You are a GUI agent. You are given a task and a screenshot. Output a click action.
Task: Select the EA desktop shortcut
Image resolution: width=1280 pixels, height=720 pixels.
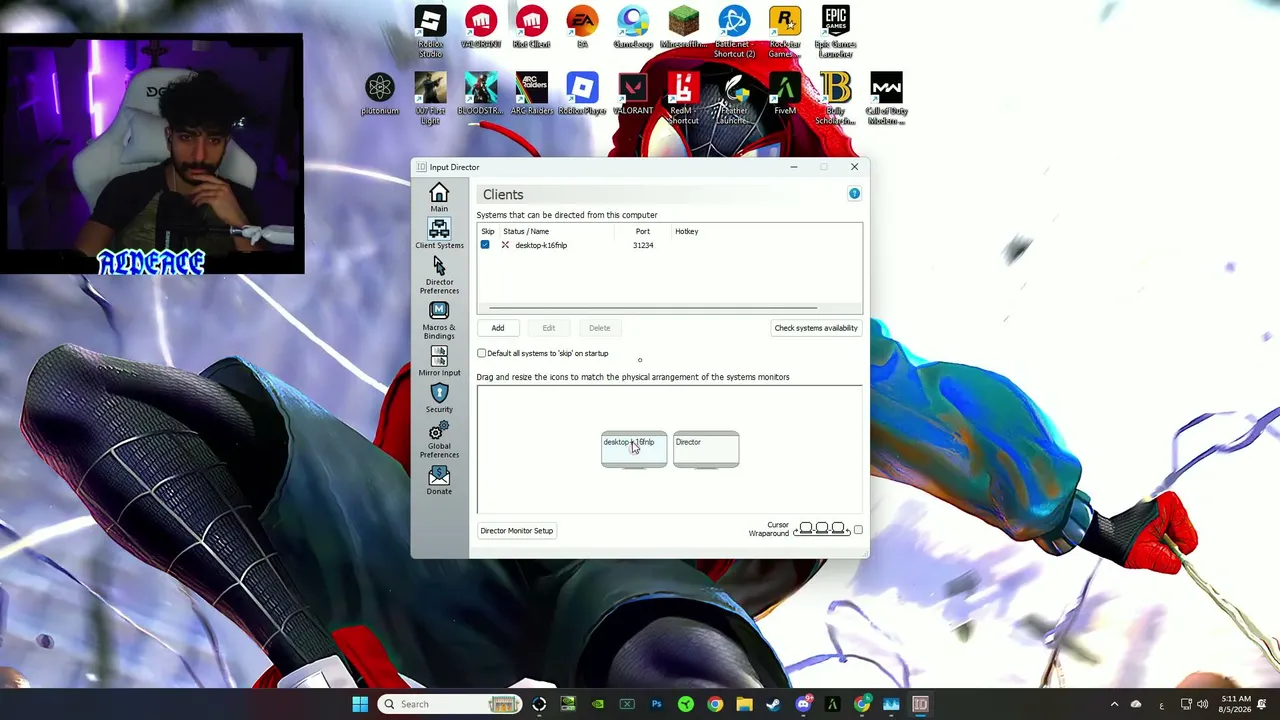pyautogui.click(x=582, y=28)
